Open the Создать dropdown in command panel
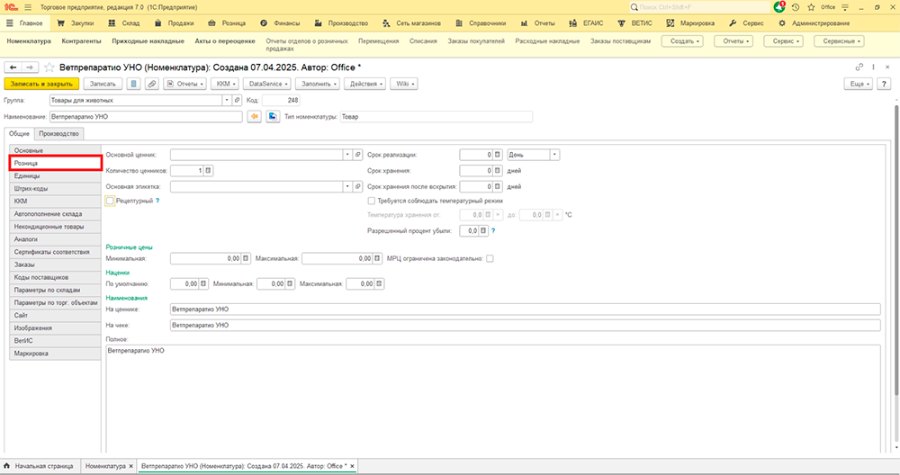The width and height of the screenshot is (900, 475). (x=682, y=41)
